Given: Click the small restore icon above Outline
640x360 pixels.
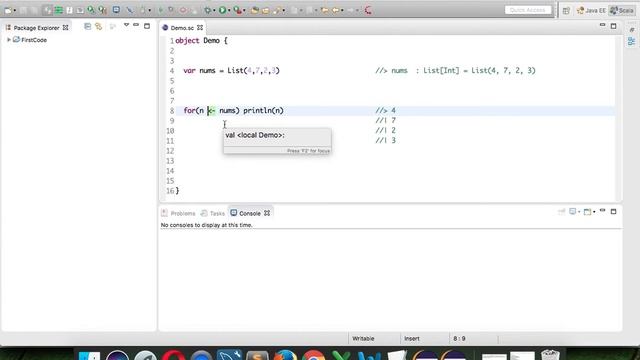Looking at the screenshot, I should click(632, 29).
